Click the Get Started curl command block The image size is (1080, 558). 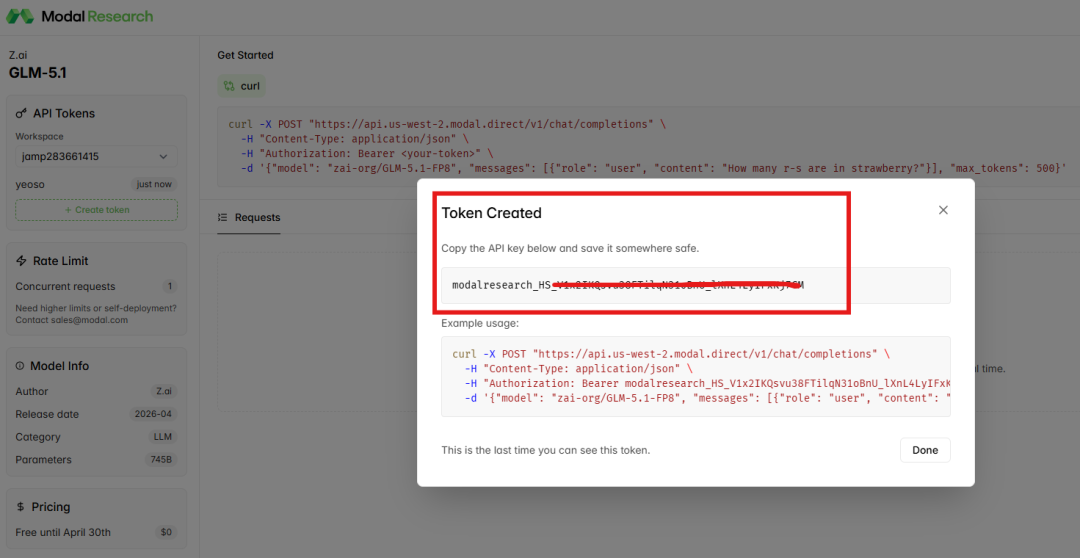point(648,146)
